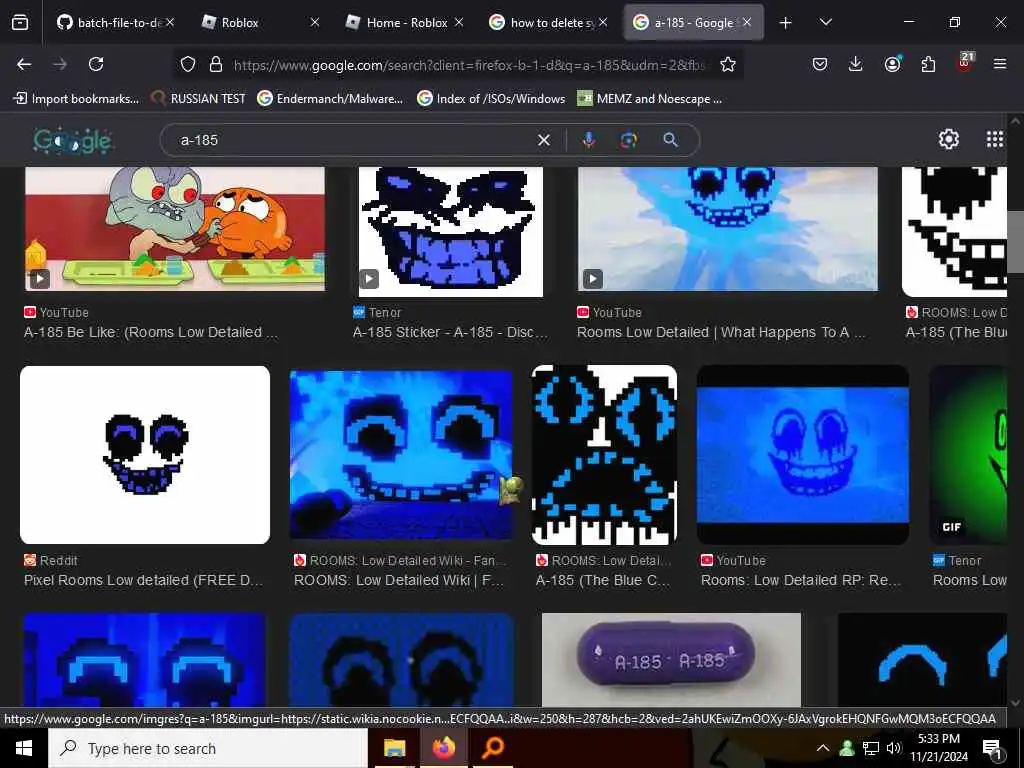Click A-185 Sticker - A-185 - Disc title
This screenshot has height=768, width=1024.
pyautogui.click(x=450, y=332)
